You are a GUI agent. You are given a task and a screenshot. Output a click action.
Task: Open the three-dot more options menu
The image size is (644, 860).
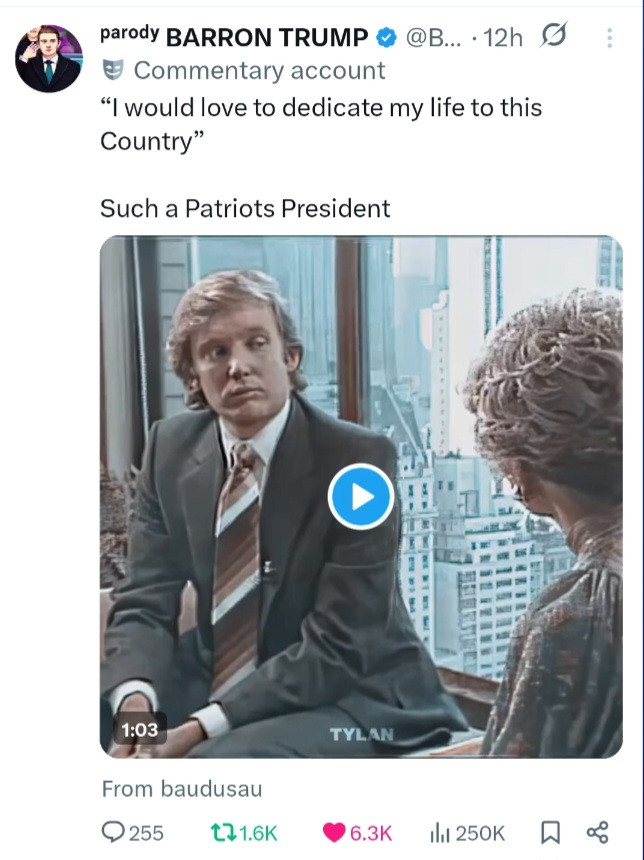click(611, 38)
